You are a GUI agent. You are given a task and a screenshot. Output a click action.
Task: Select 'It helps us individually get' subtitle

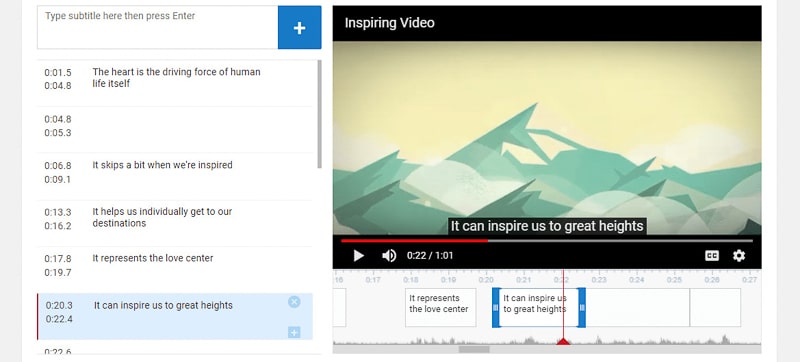tap(175, 223)
